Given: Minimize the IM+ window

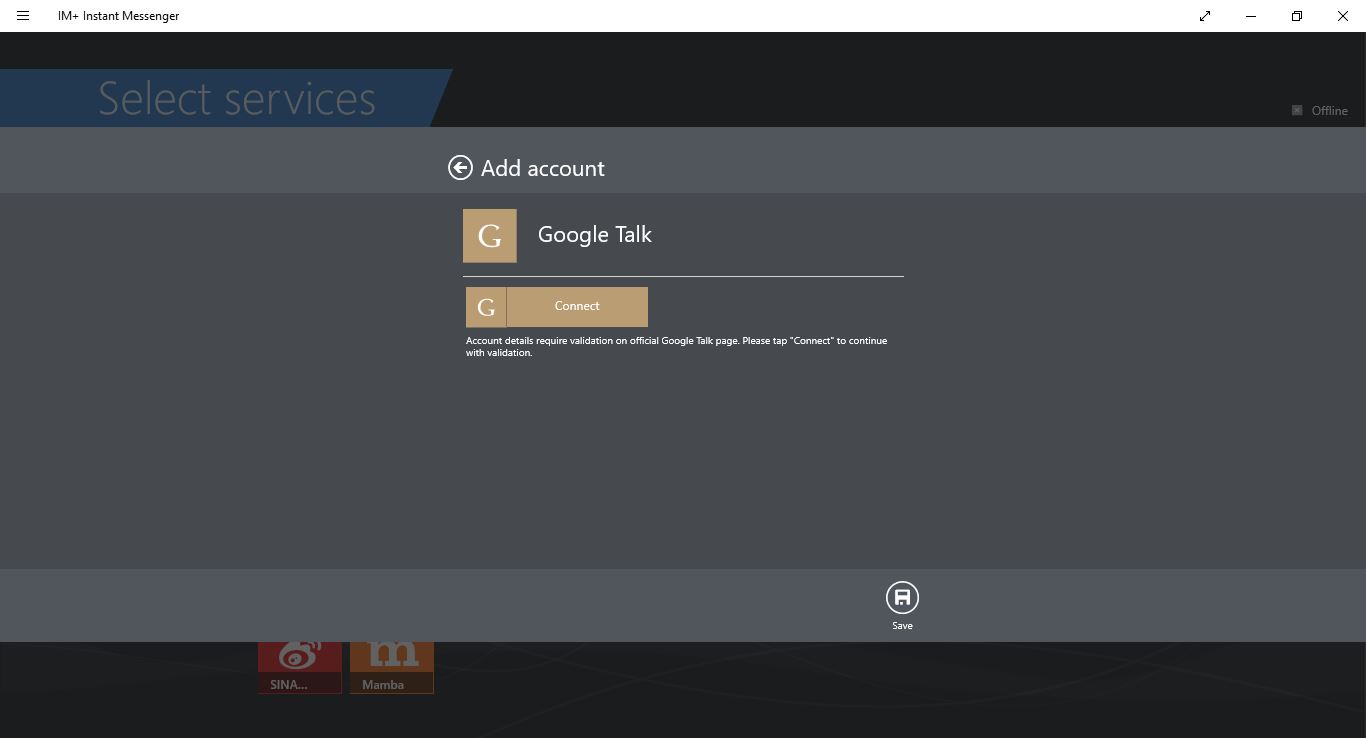Looking at the screenshot, I should tap(1251, 16).
